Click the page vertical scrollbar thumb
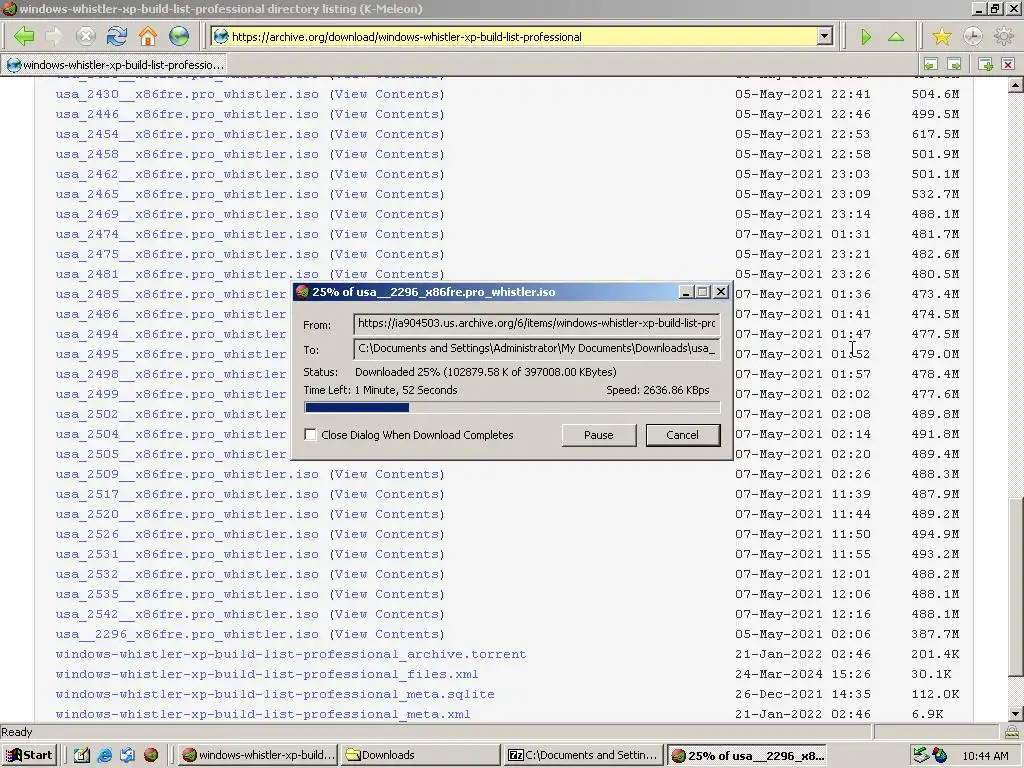 (1016, 588)
